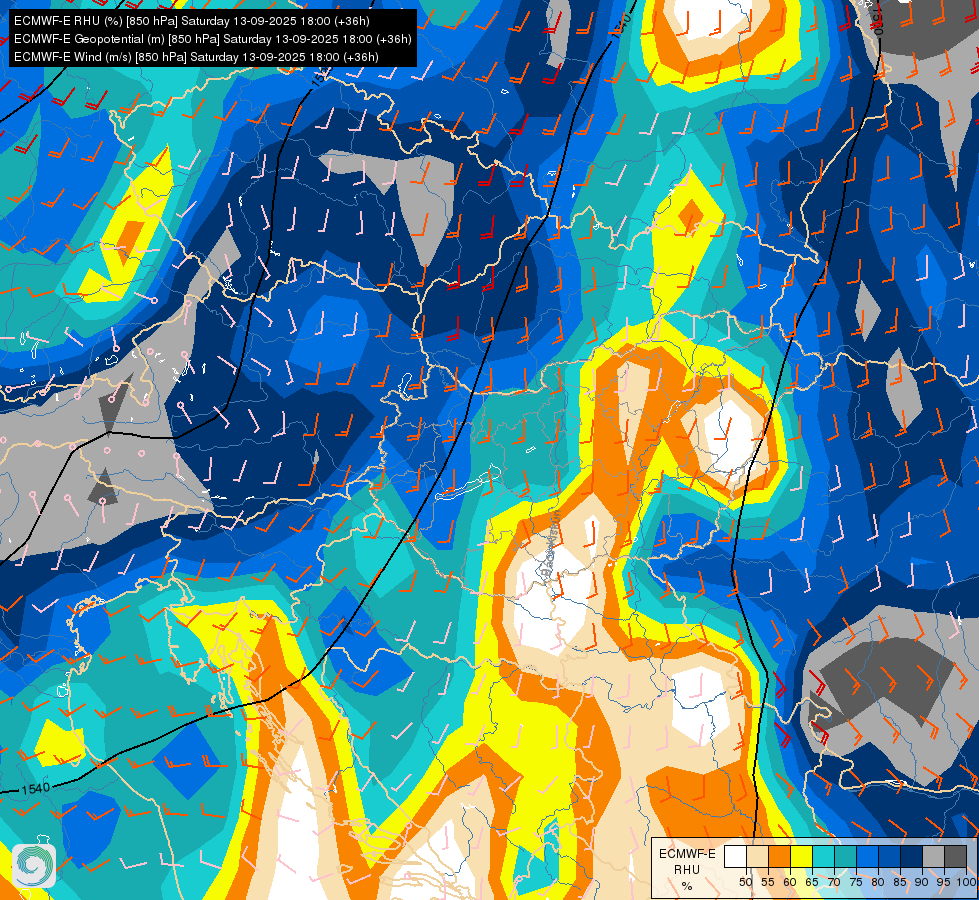Click the legend unit '%' symbol
This screenshot has width=979, height=900.
coord(687,886)
